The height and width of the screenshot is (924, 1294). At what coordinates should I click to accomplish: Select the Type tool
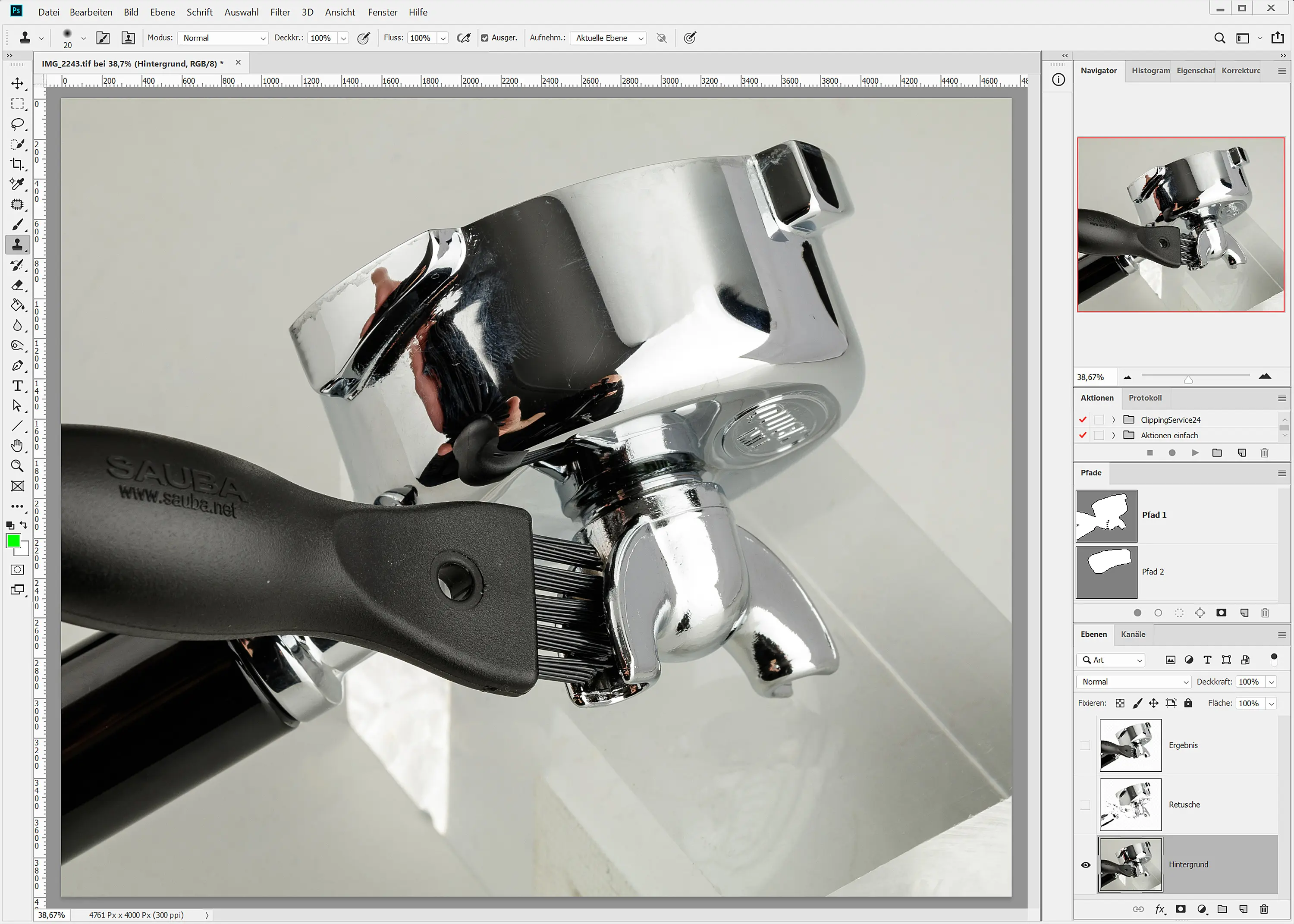point(17,387)
